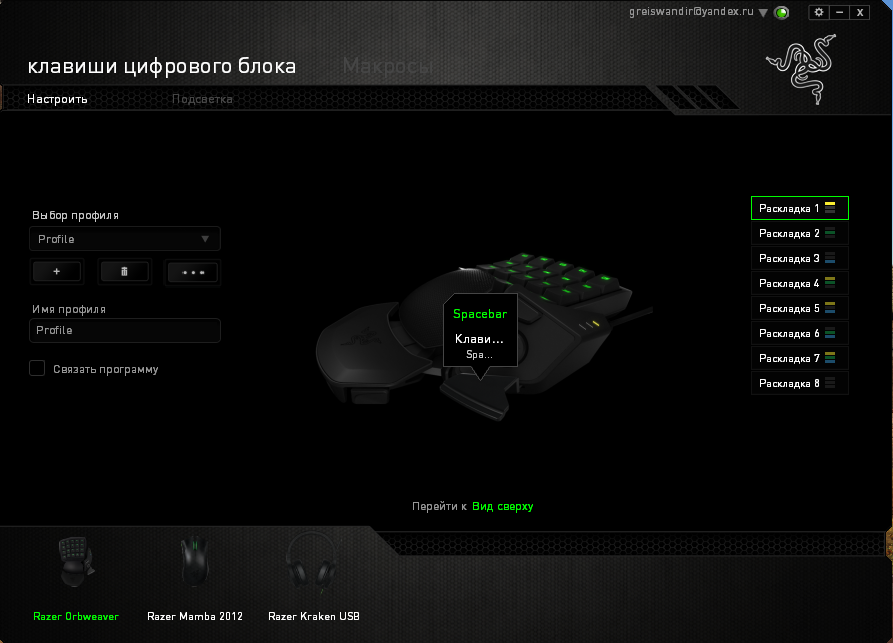Screen dimensions: 893x643
Task: Click the green online status indicator
Action: (782, 13)
